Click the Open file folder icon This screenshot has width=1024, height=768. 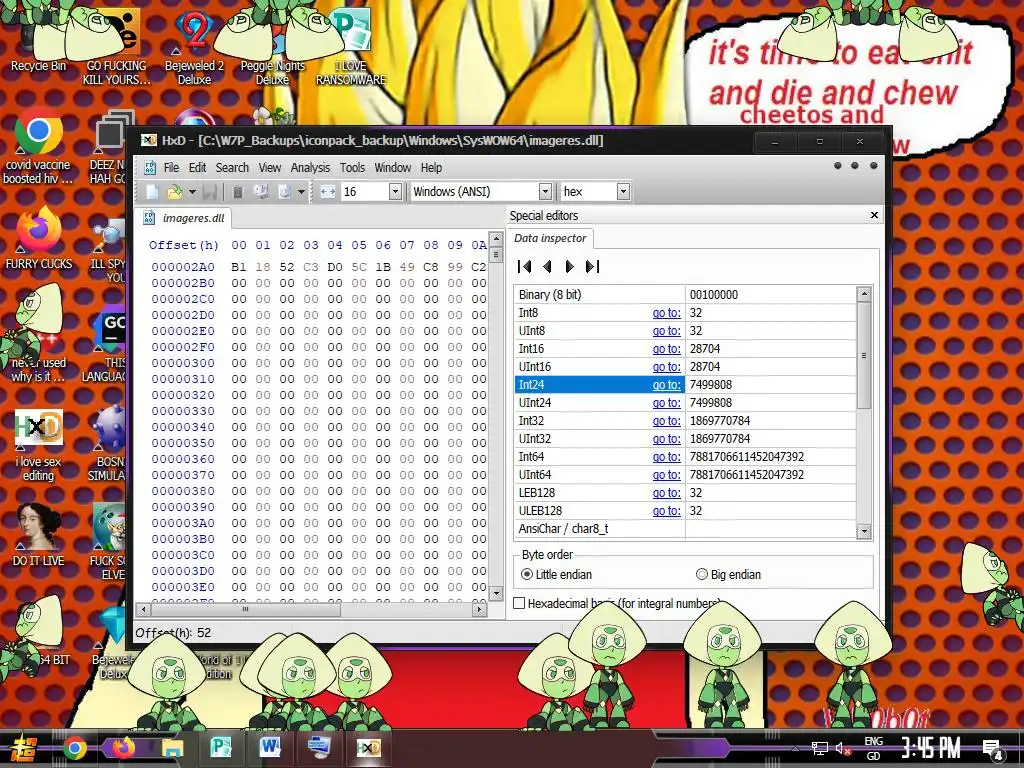[175, 191]
